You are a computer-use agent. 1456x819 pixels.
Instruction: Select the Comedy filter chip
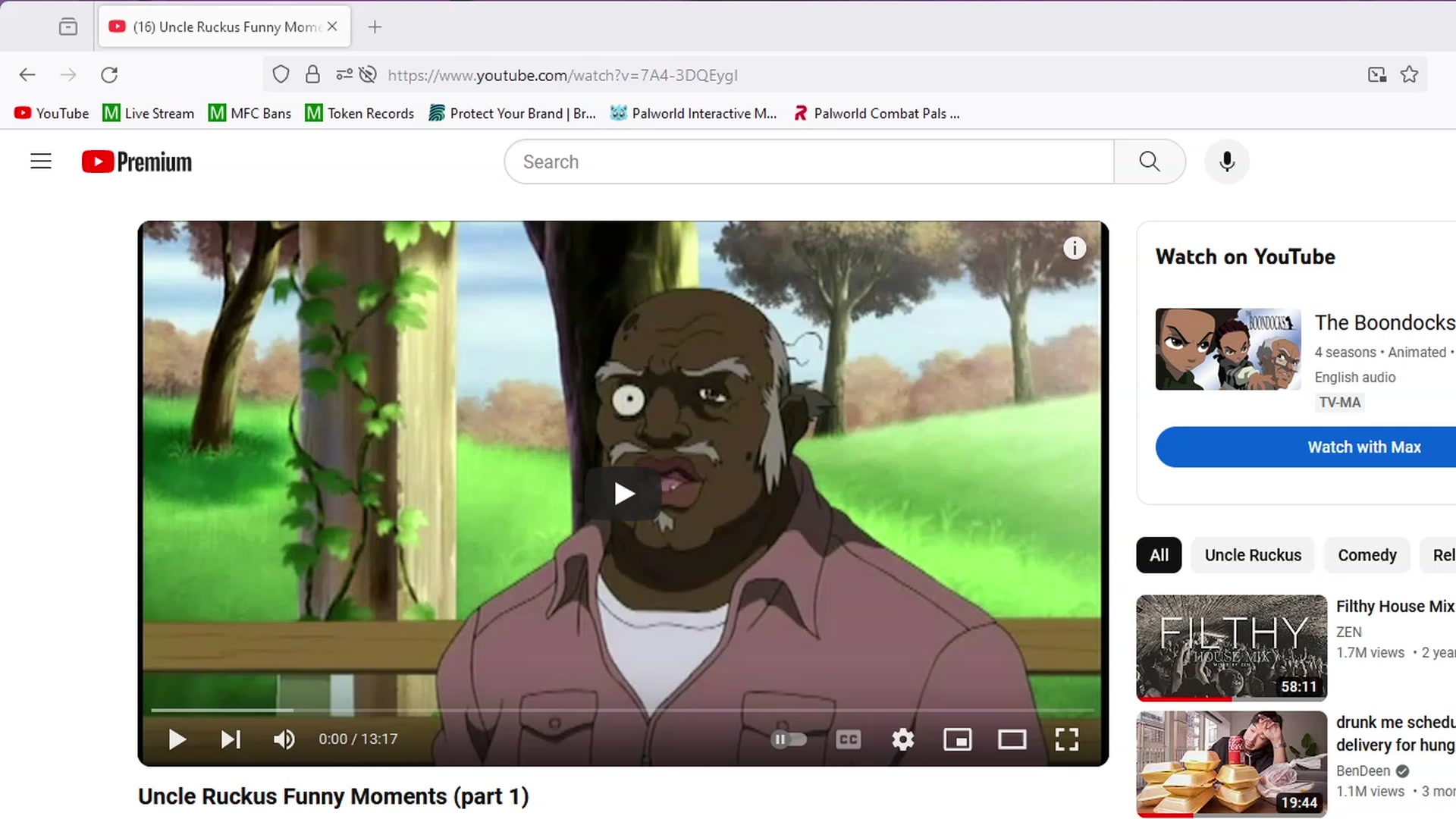(1367, 555)
